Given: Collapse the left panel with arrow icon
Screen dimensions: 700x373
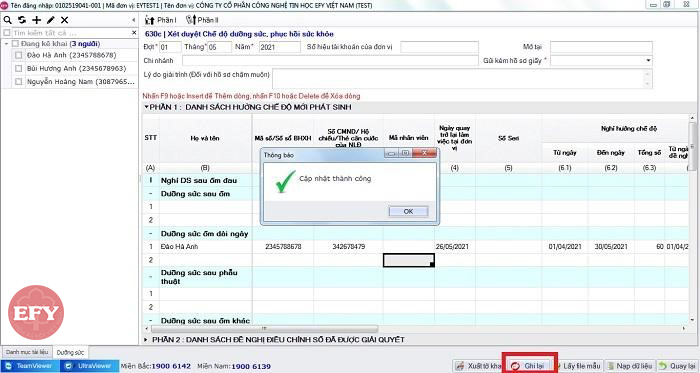Looking at the screenshot, I should pos(133,20).
